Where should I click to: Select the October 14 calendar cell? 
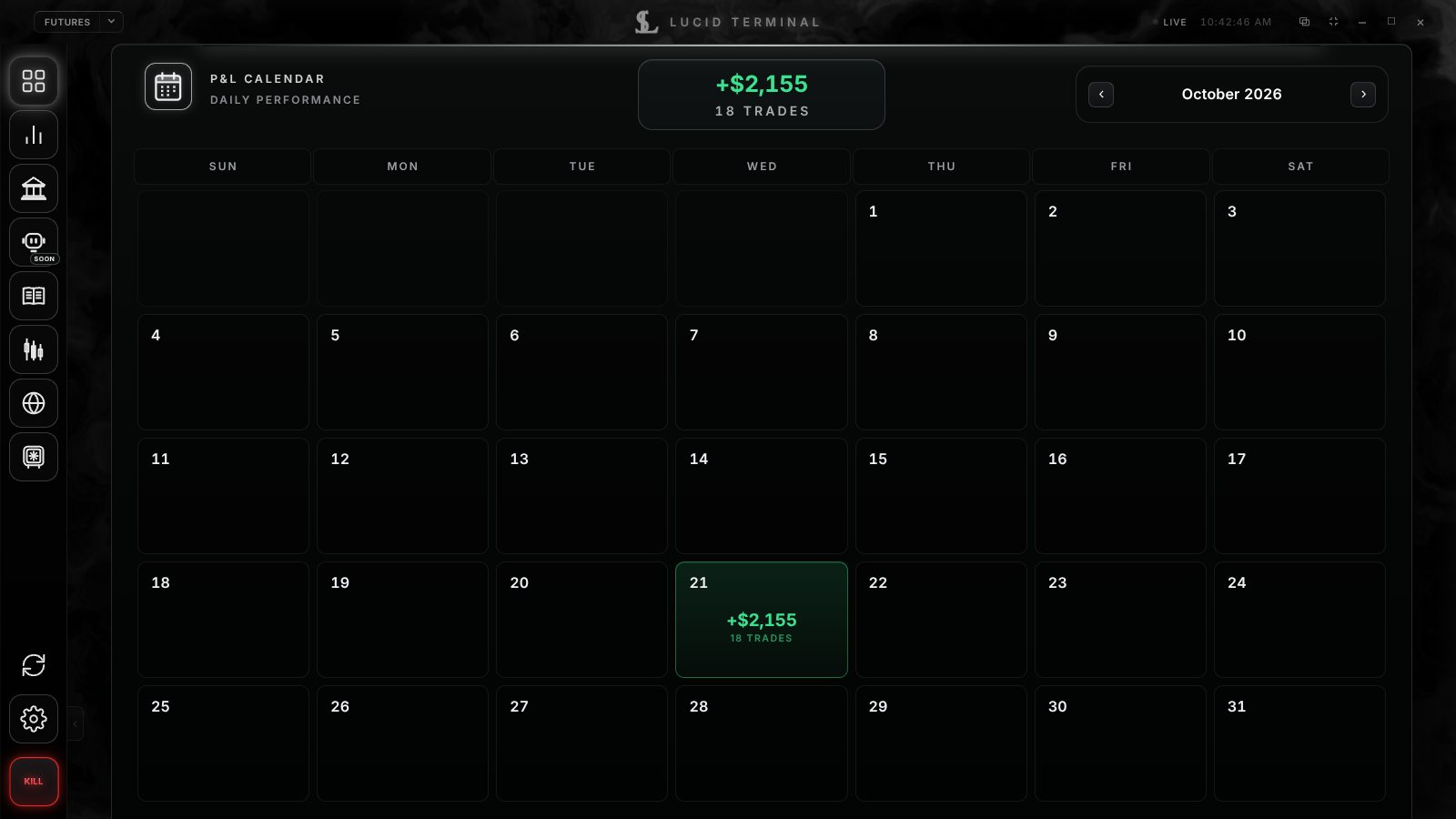coord(762,496)
